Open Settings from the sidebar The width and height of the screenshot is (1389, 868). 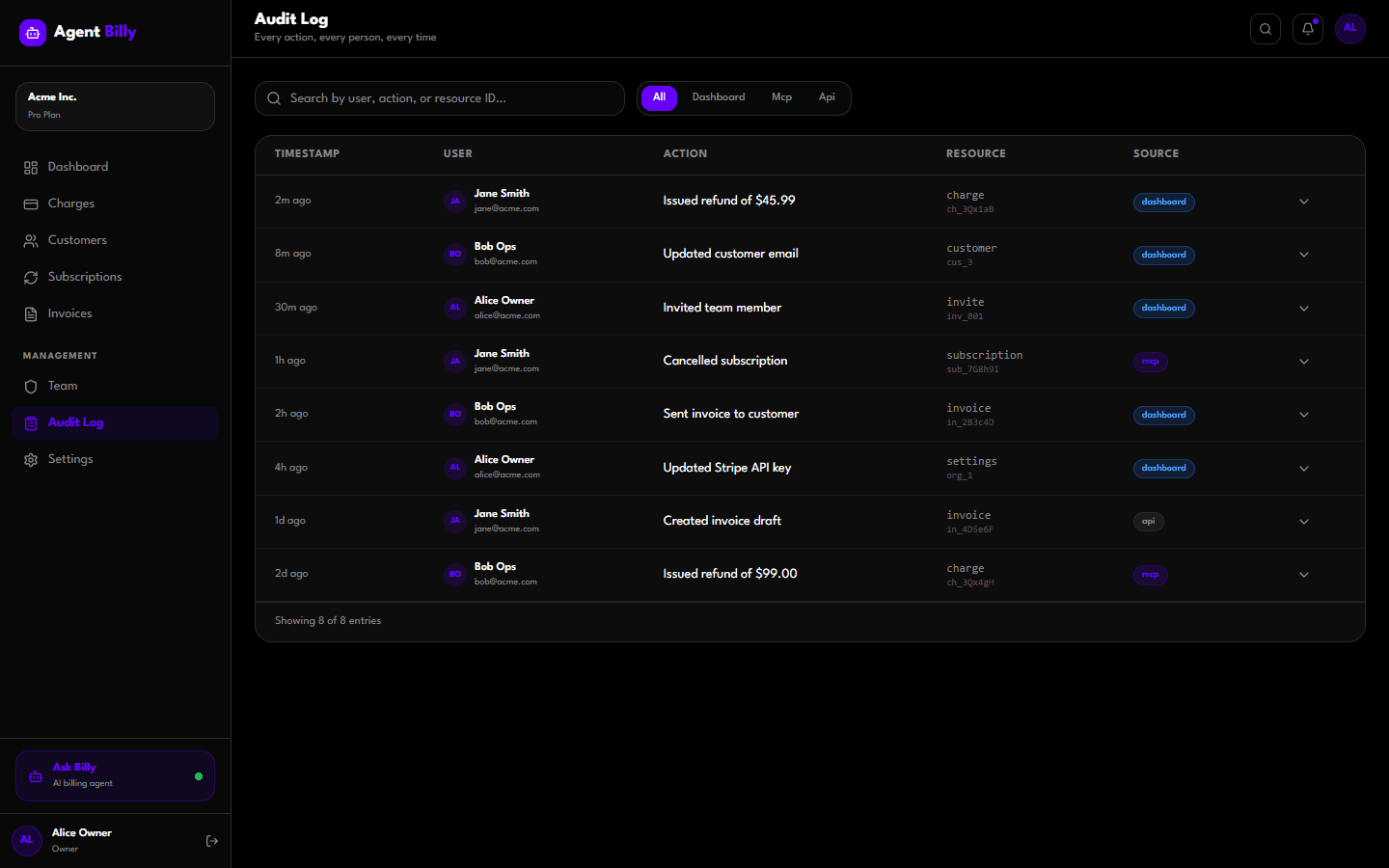tap(70, 459)
